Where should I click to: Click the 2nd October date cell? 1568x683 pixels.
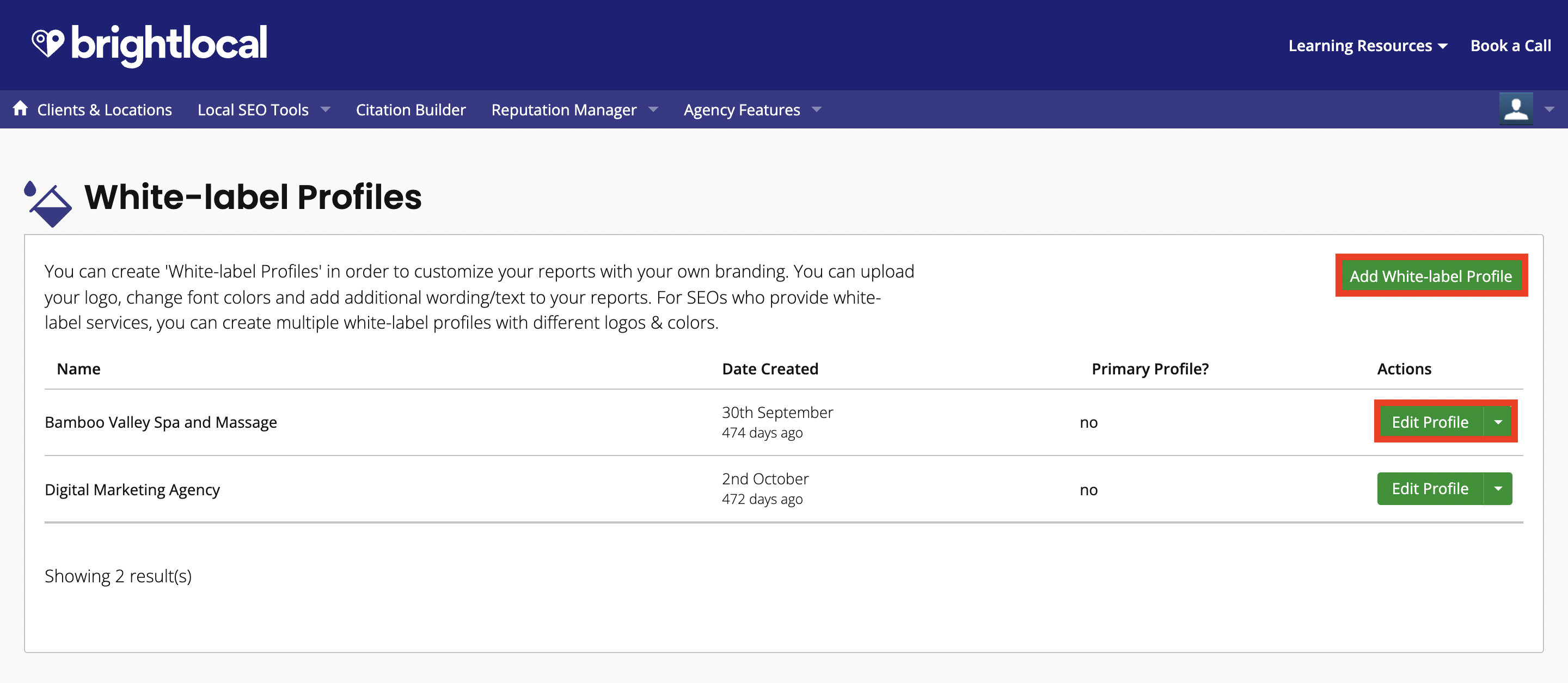pyautogui.click(x=765, y=479)
